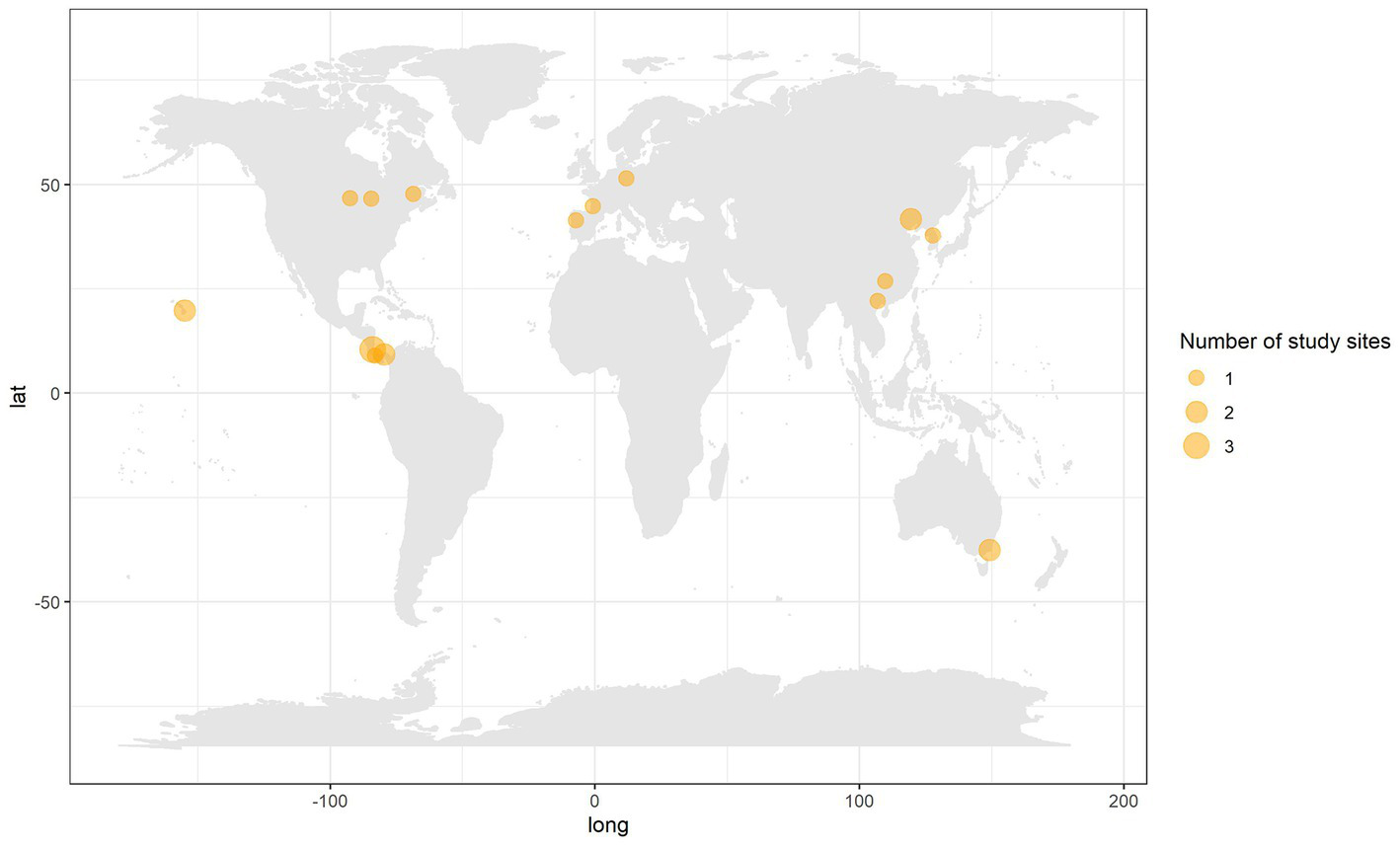Click the study site marker in Germany
This screenshot has width=1400, height=849.
[x=626, y=179]
